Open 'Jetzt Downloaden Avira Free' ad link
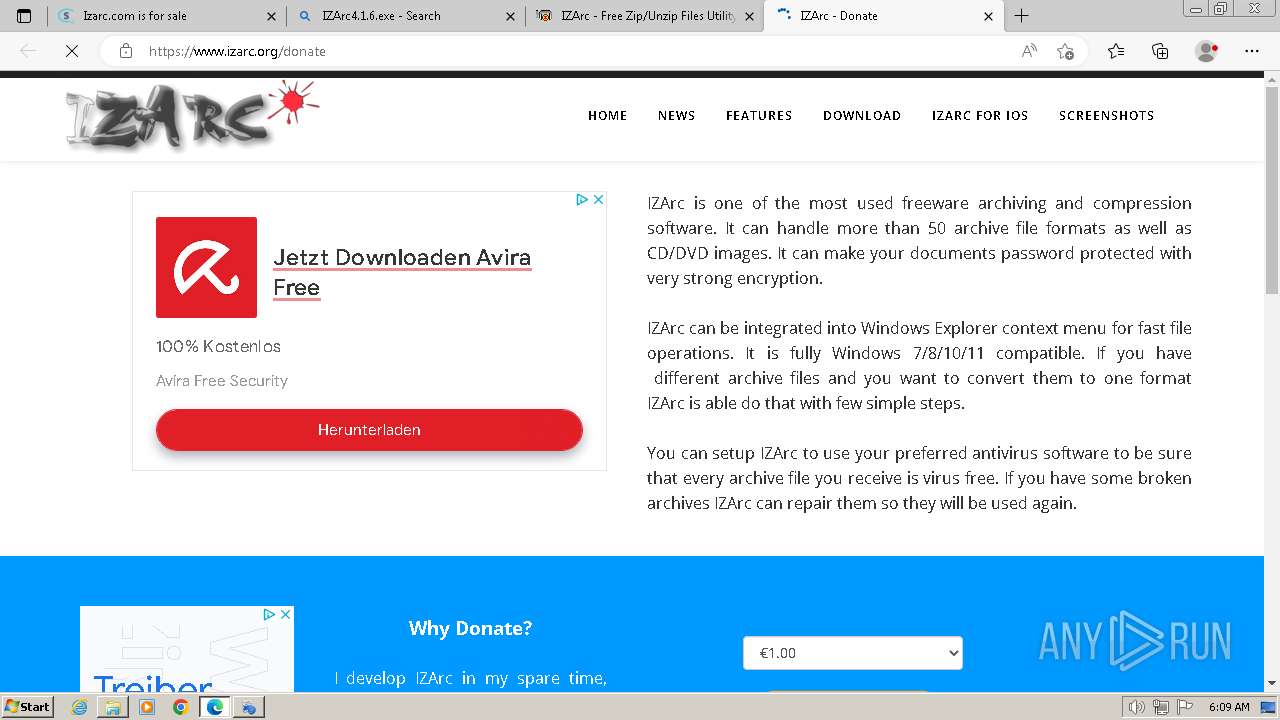The height and width of the screenshot is (720, 1280). [x=402, y=272]
